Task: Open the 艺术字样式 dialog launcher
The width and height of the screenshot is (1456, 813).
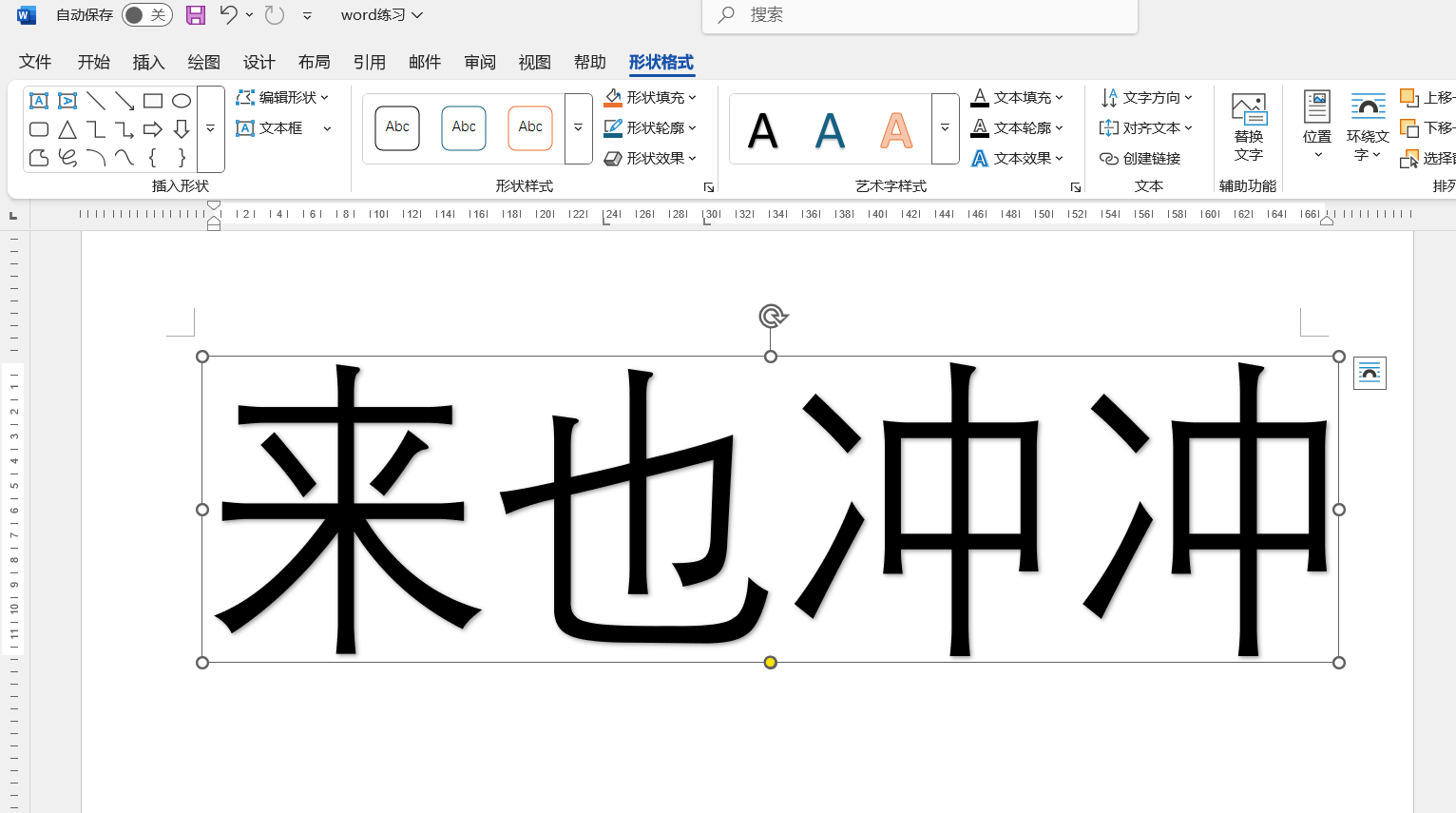Action: point(1076,187)
